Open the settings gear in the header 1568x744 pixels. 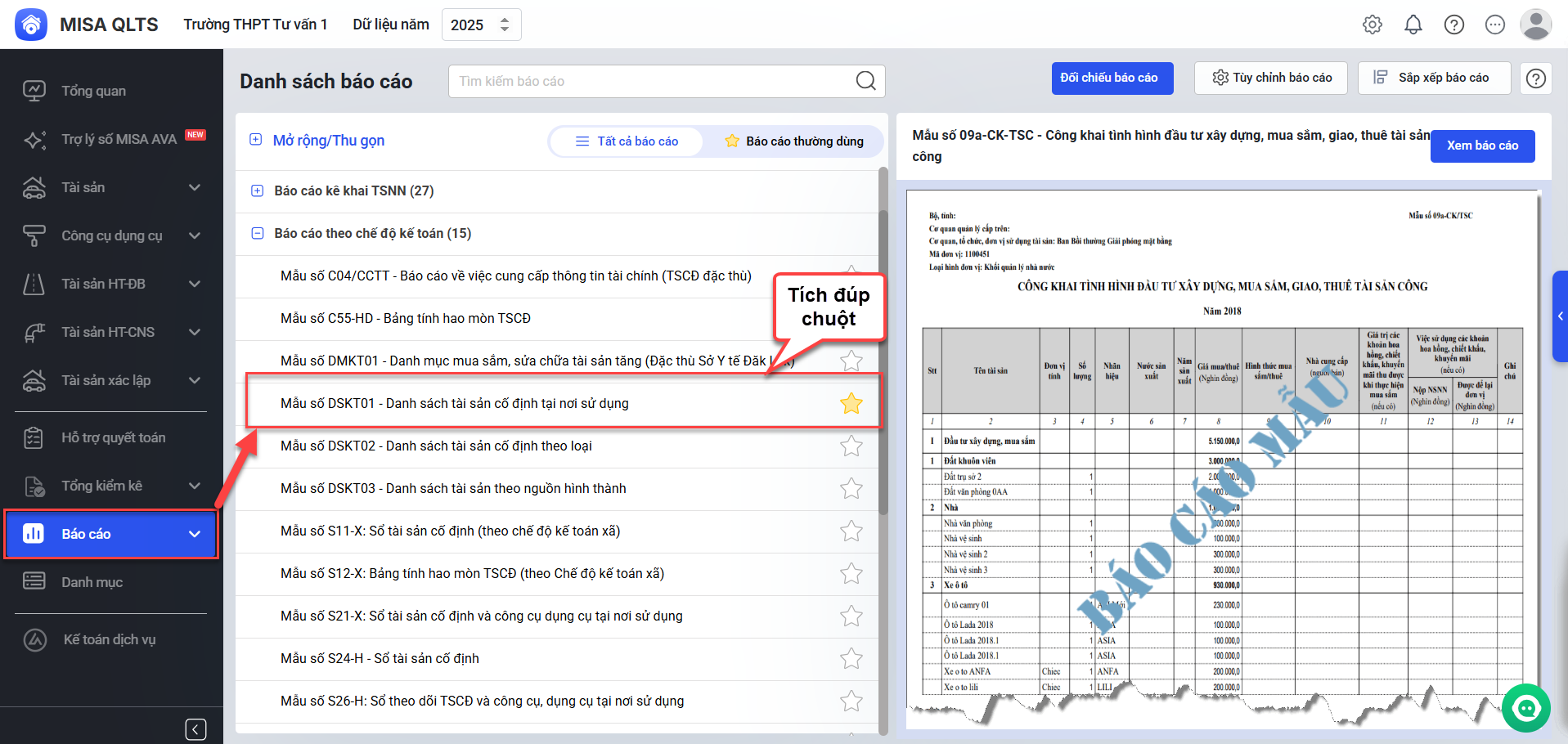(1373, 25)
